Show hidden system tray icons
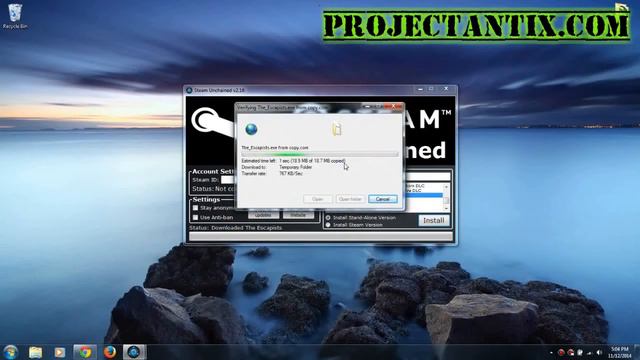The height and width of the screenshot is (360, 640). pos(551,352)
